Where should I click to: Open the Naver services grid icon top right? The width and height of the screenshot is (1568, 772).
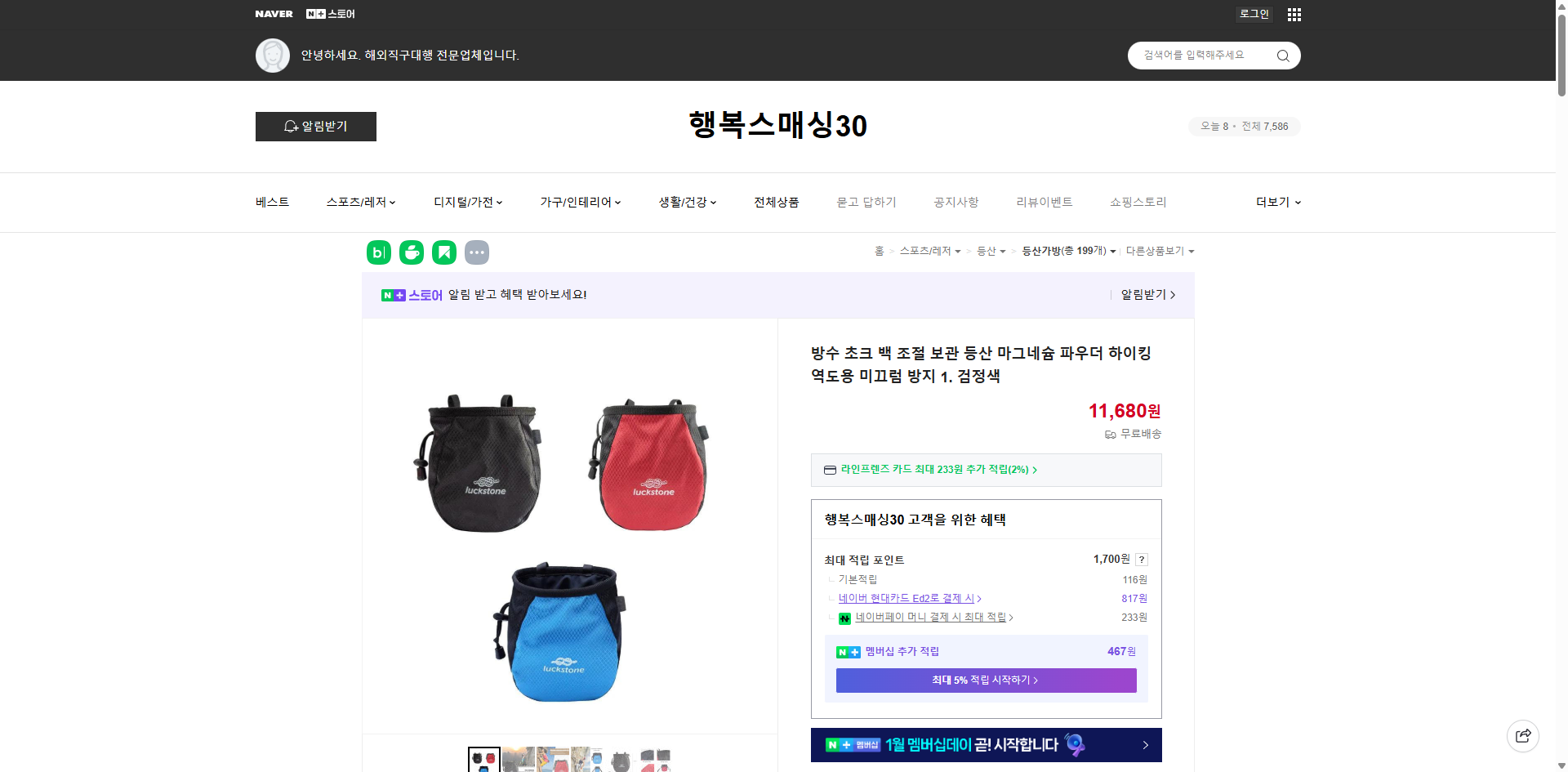point(1294,14)
